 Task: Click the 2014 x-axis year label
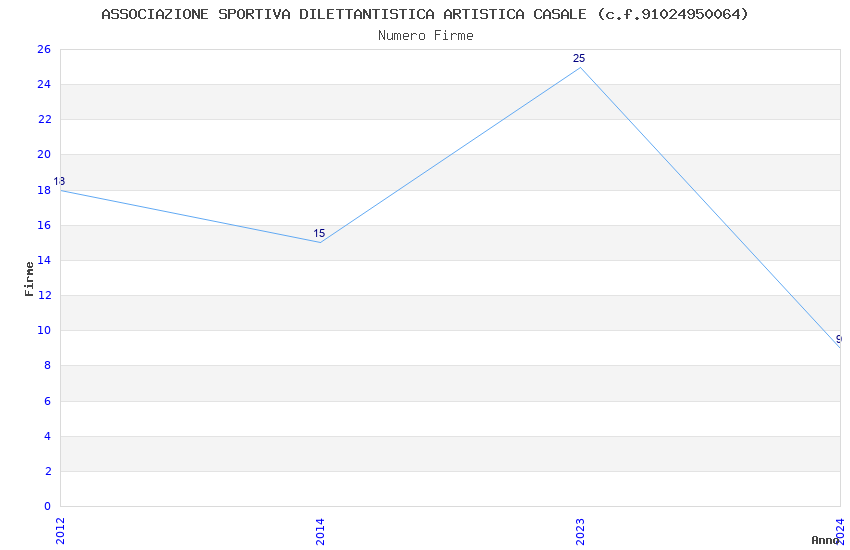click(x=320, y=530)
